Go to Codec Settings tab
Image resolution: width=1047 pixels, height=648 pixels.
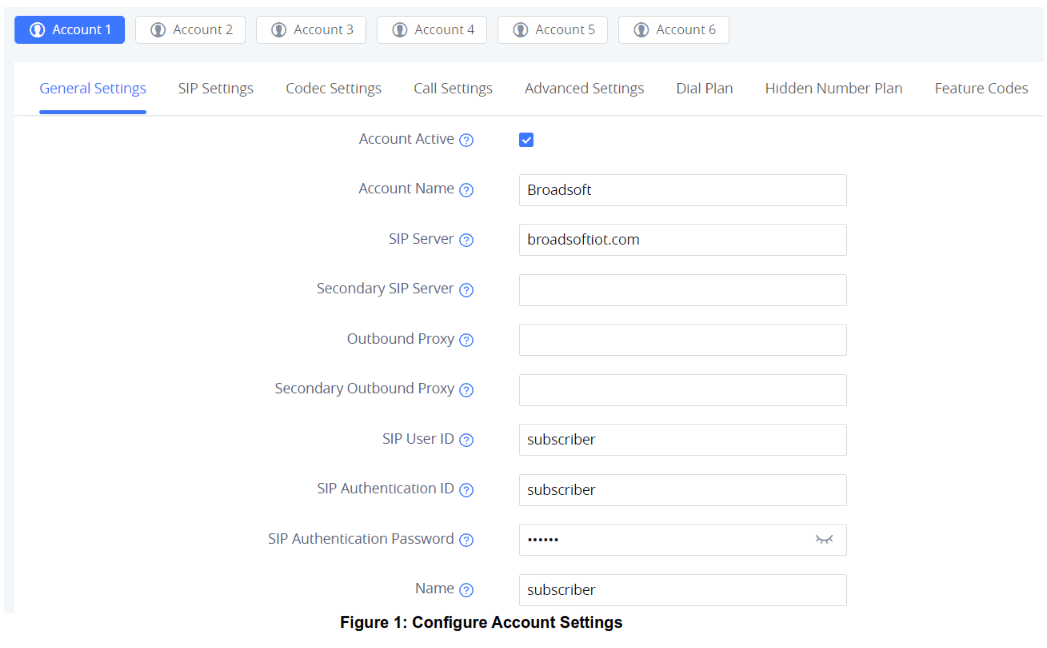[333, 88]
